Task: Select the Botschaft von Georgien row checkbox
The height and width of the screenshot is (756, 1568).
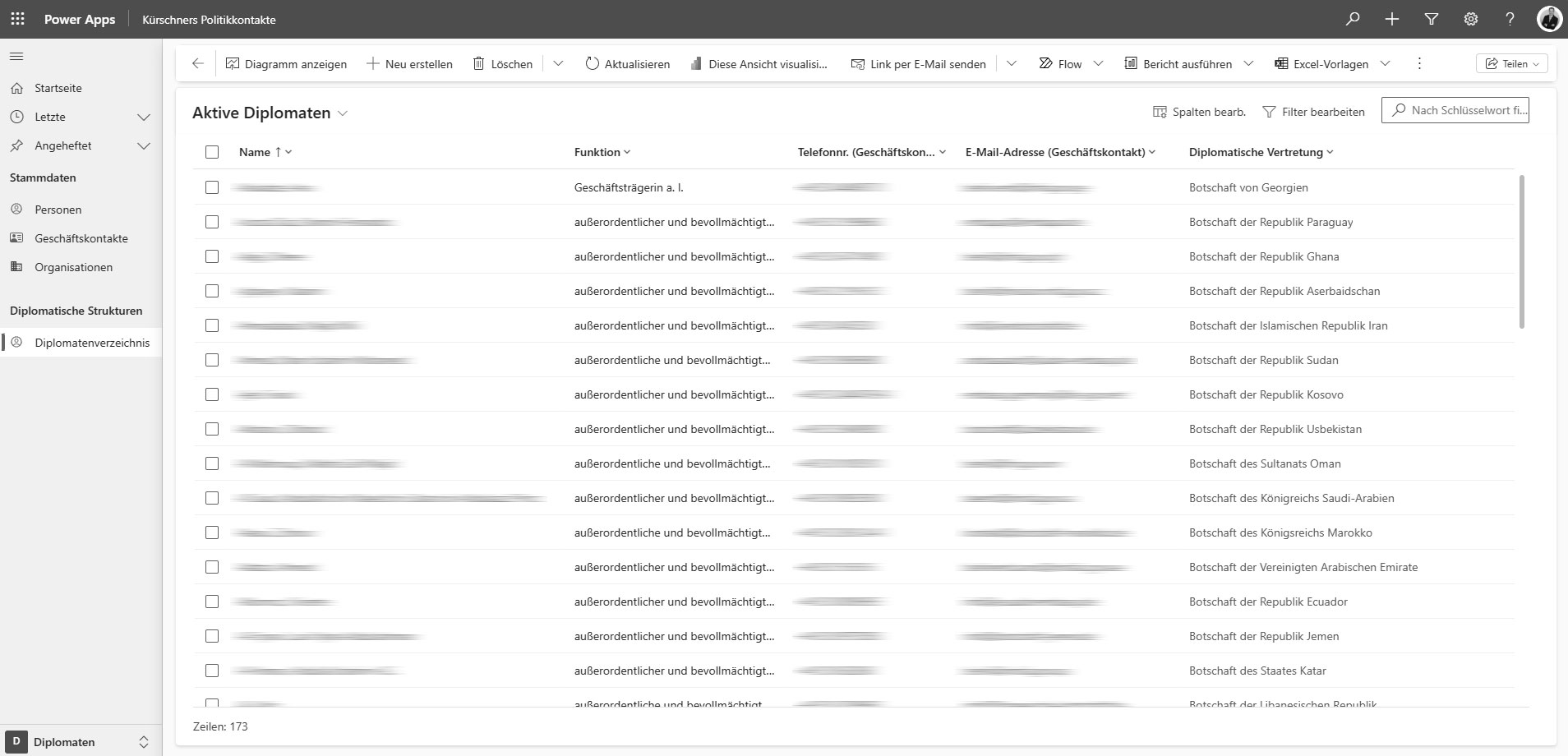Action: tap(212, 187)
